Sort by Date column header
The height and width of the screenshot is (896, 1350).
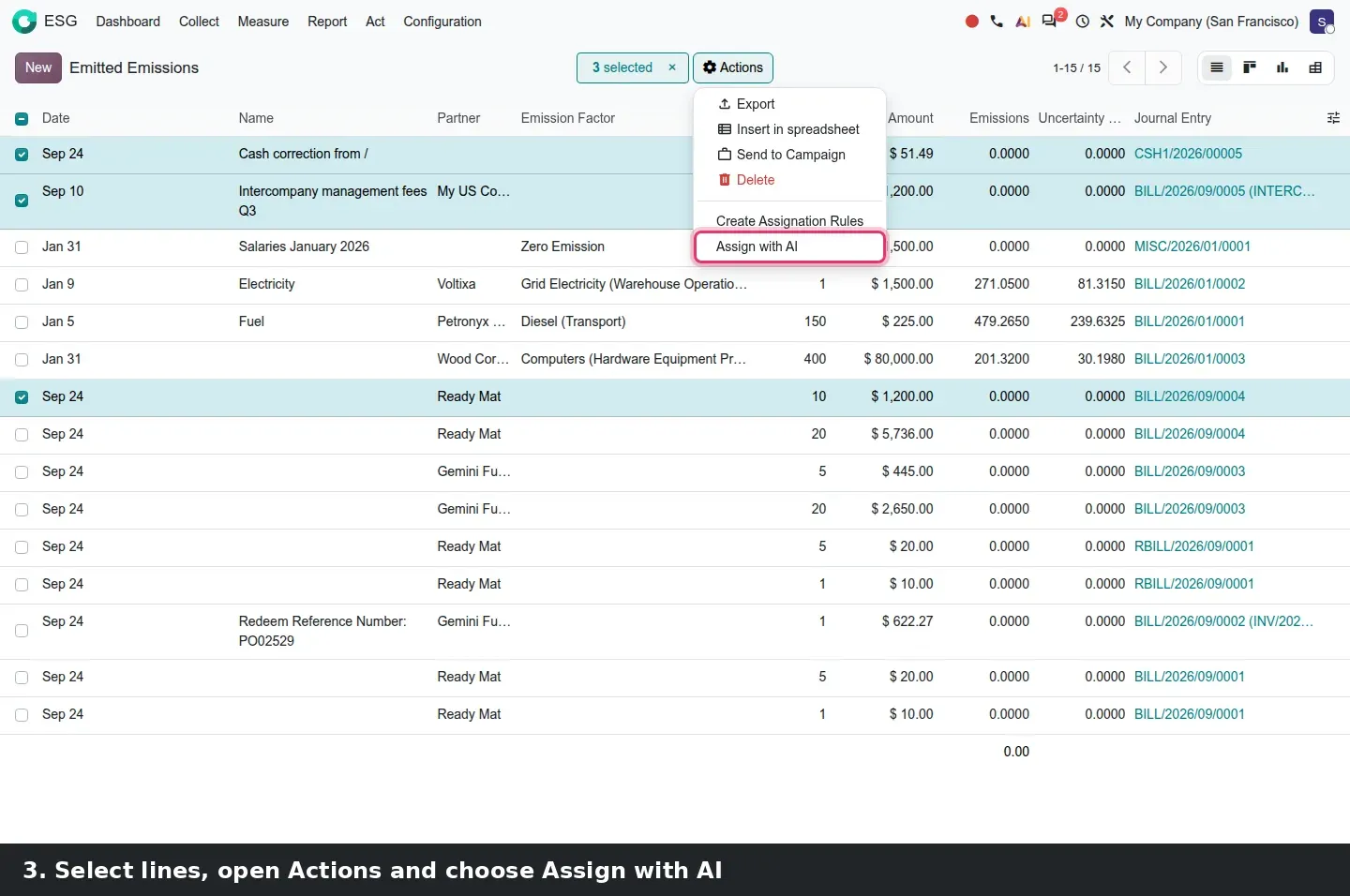(x=56, y=118)
